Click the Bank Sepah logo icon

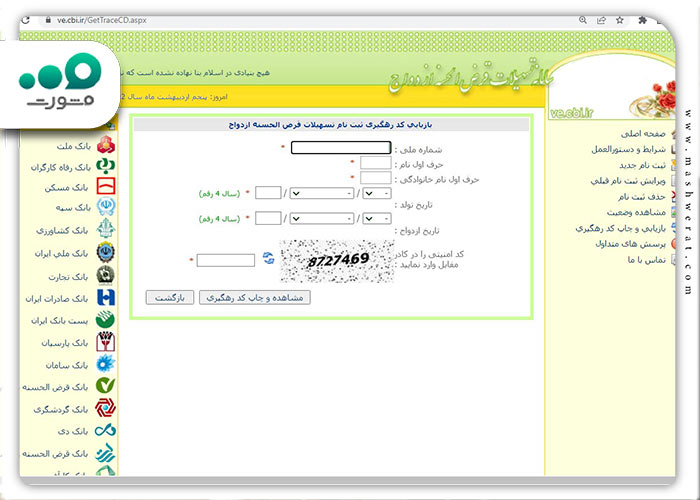[x=106, y=207]
